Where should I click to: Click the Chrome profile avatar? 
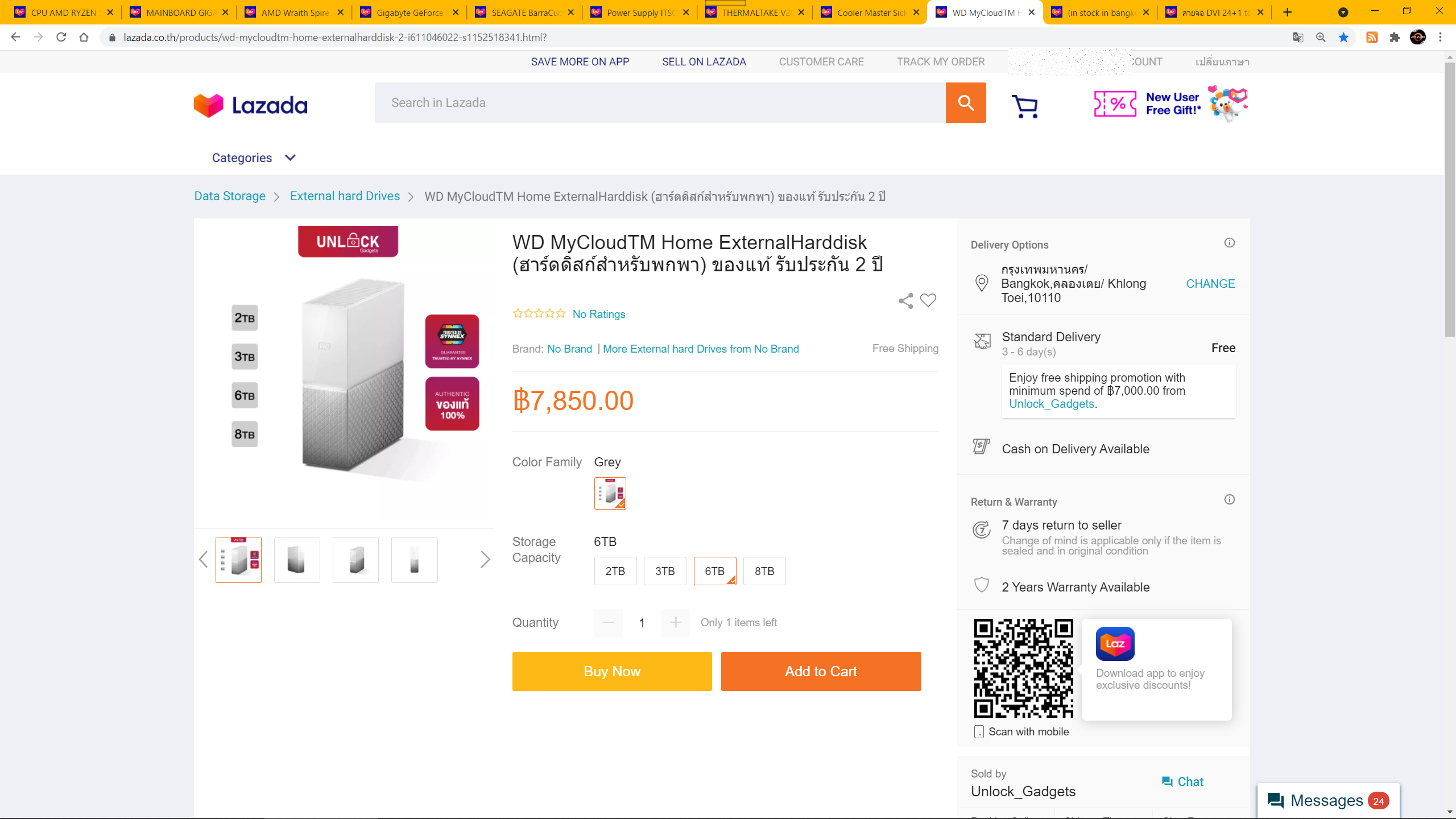pyautogui.click(x=1418, y=38)
